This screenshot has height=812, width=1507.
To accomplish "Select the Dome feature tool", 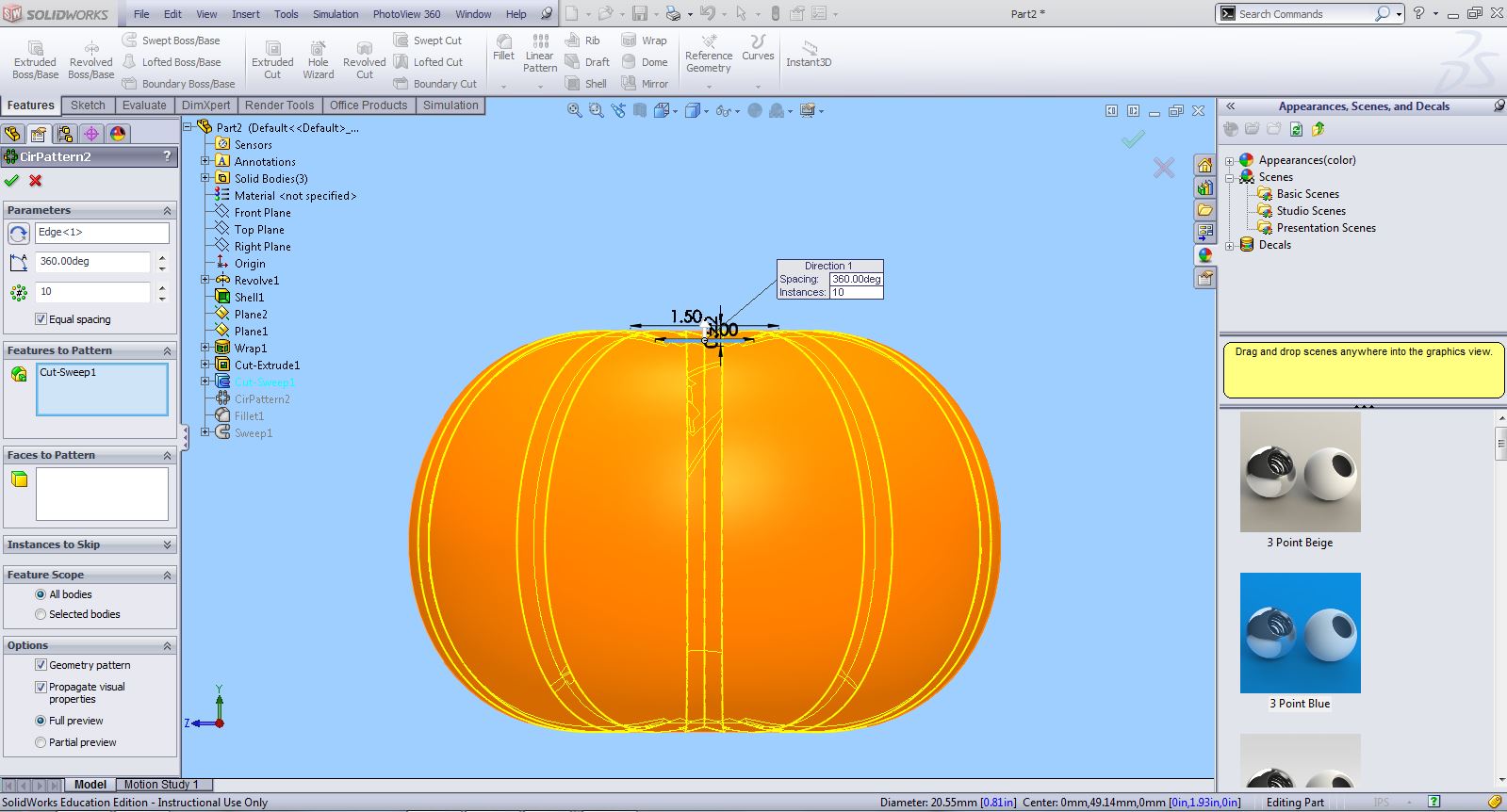I will coord(645,62).
